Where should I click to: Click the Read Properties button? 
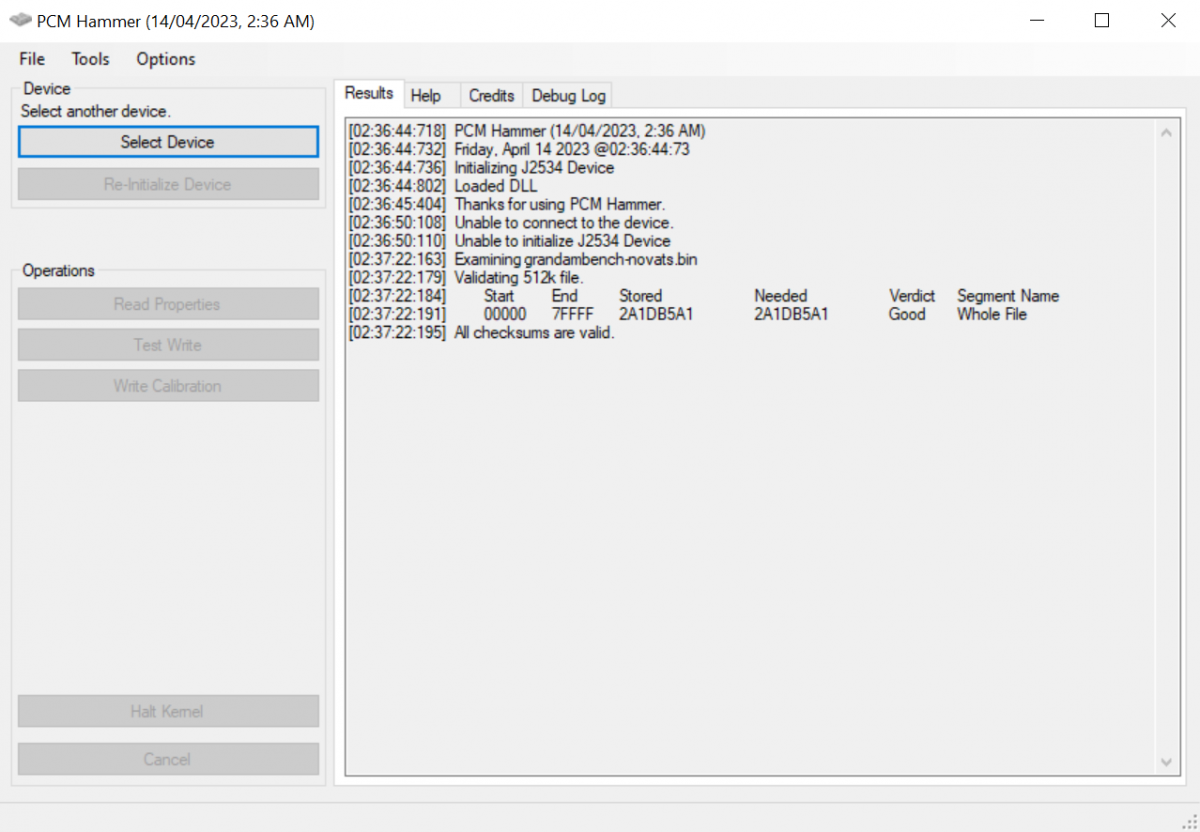[168, 304]
